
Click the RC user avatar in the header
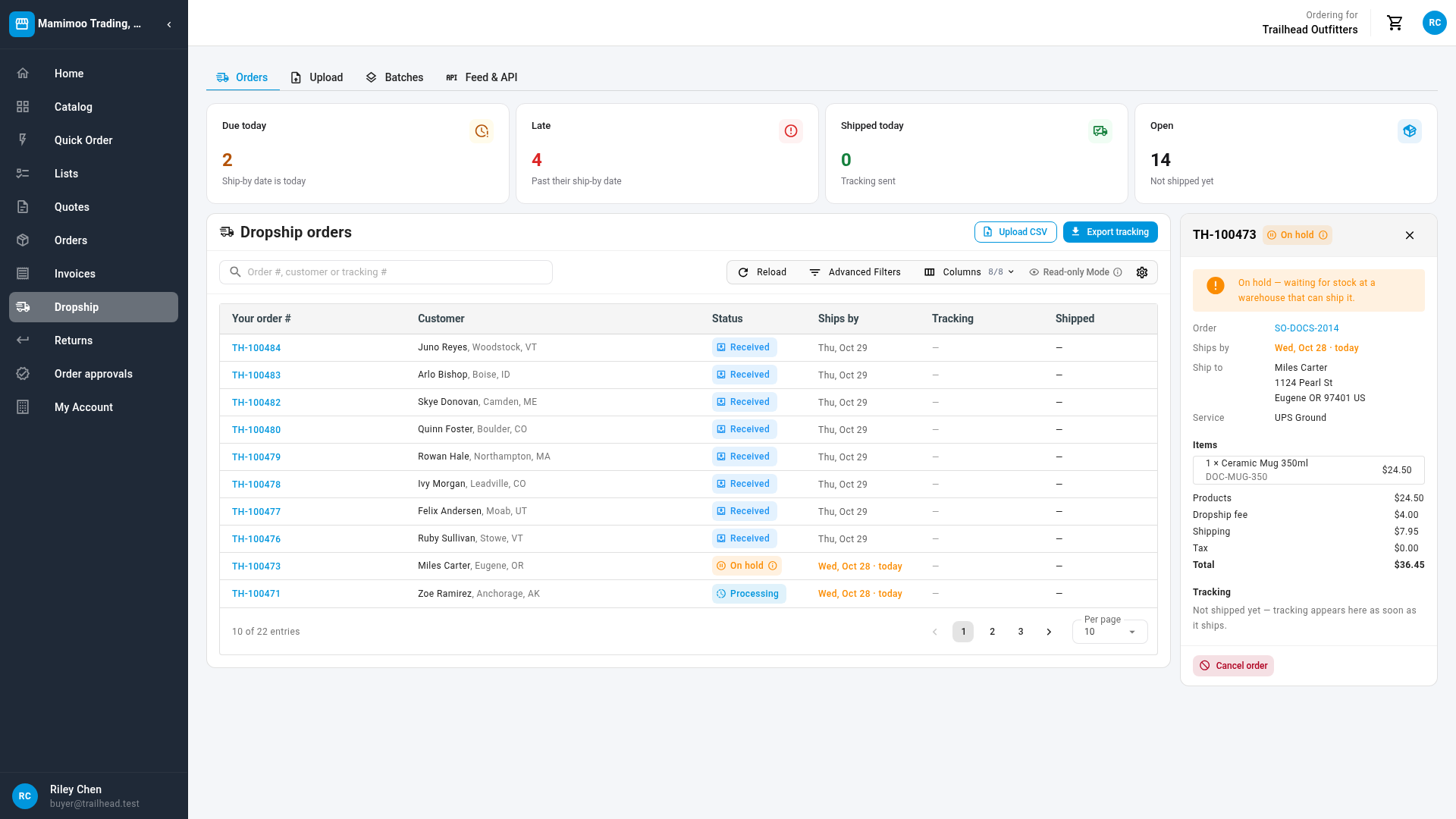[x=1434, y=23]
